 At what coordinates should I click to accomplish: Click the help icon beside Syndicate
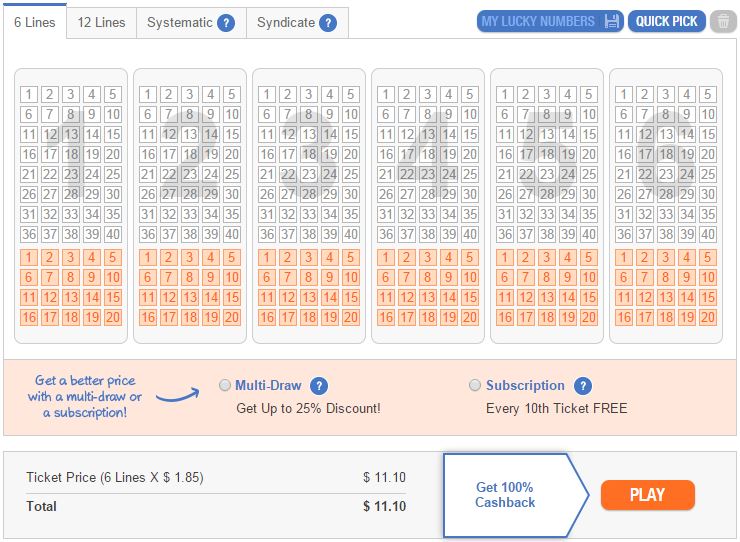point(328,23)
